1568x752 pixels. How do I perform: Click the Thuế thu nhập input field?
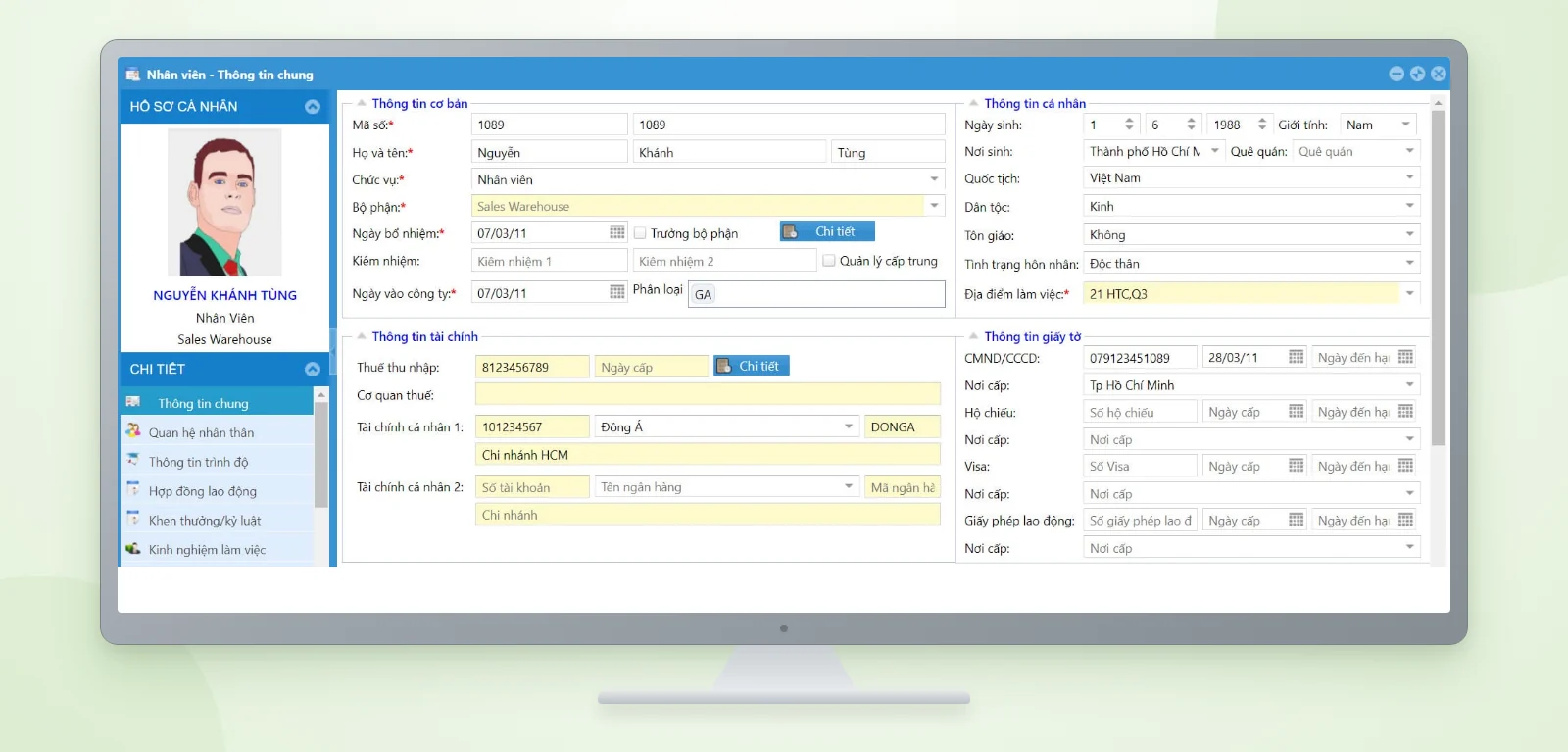(x=532, y=367)
